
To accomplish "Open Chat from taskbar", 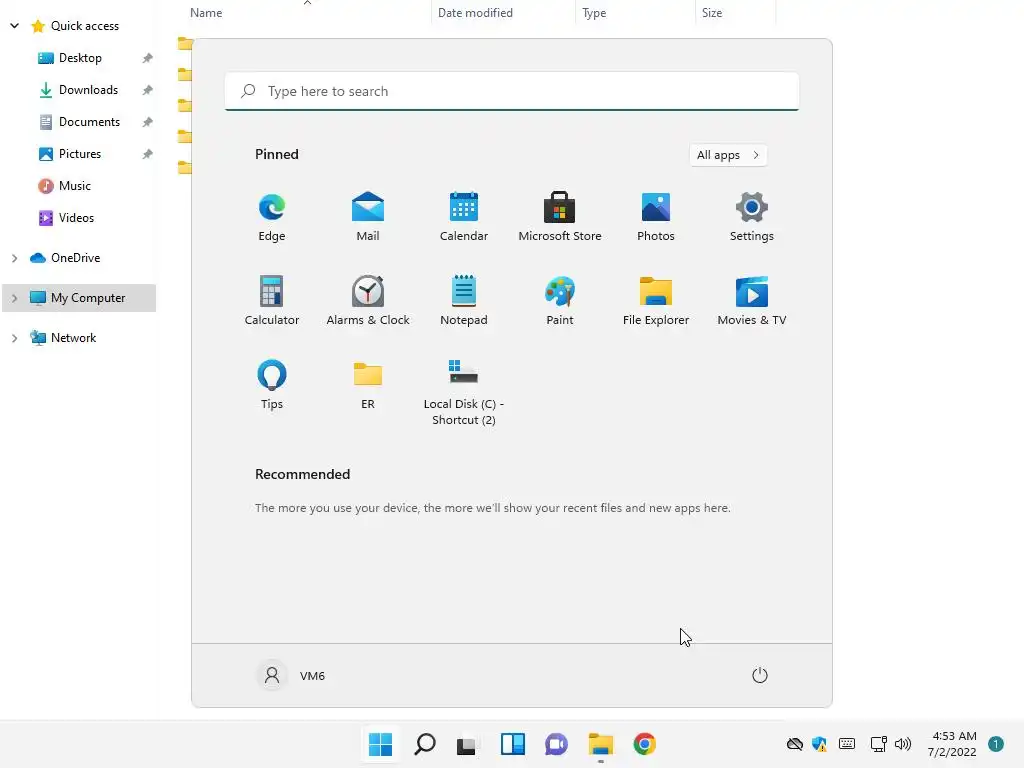I will [x=556, y=744].
